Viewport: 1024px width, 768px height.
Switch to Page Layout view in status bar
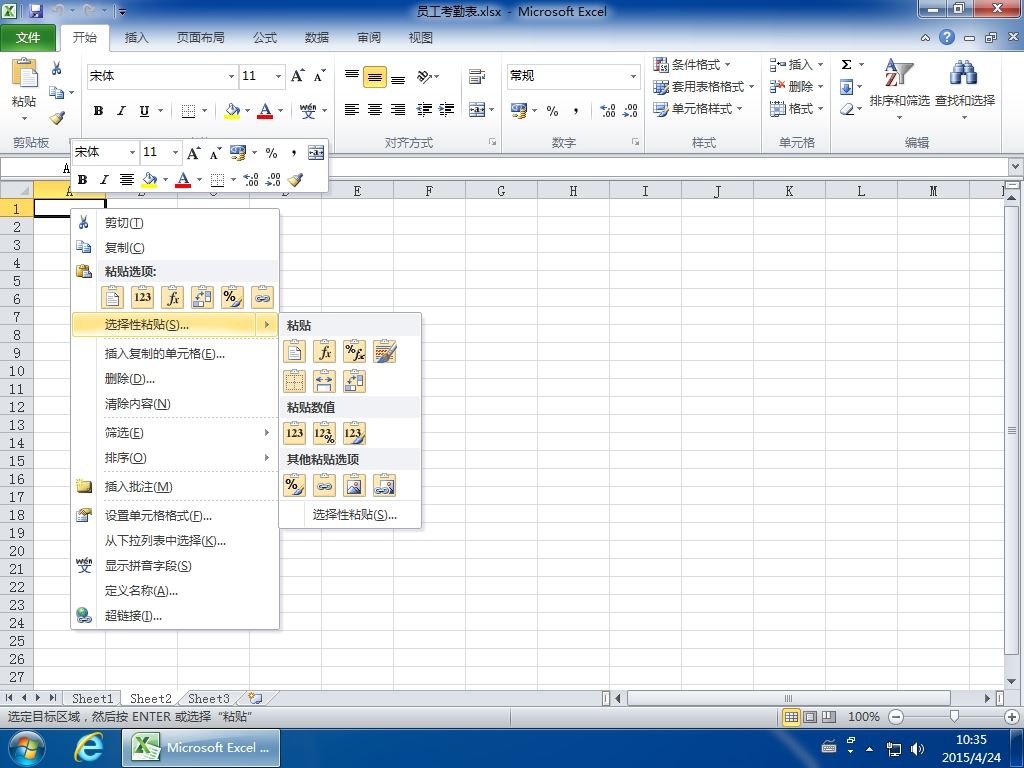coord(810,717)
